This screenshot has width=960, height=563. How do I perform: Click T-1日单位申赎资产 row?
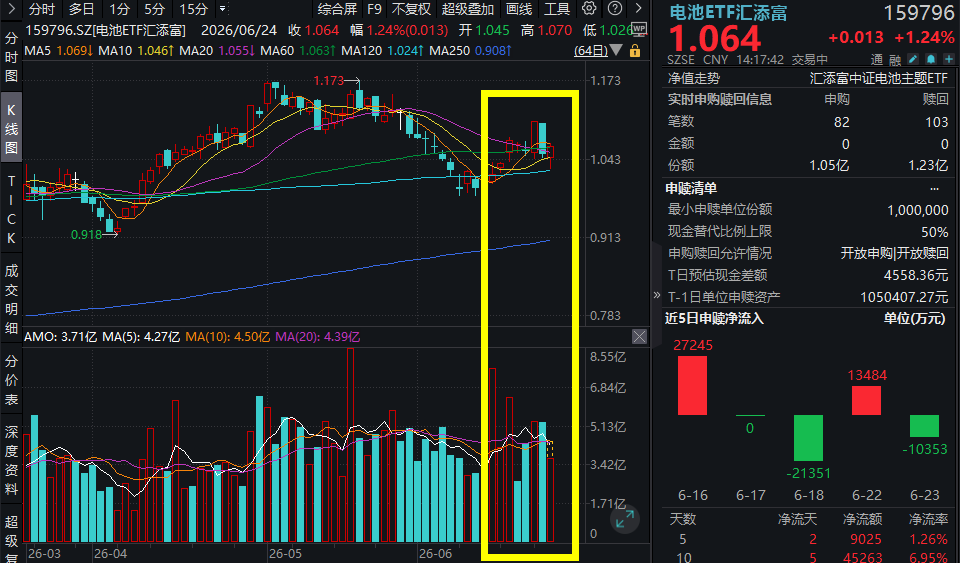point(808,297)
